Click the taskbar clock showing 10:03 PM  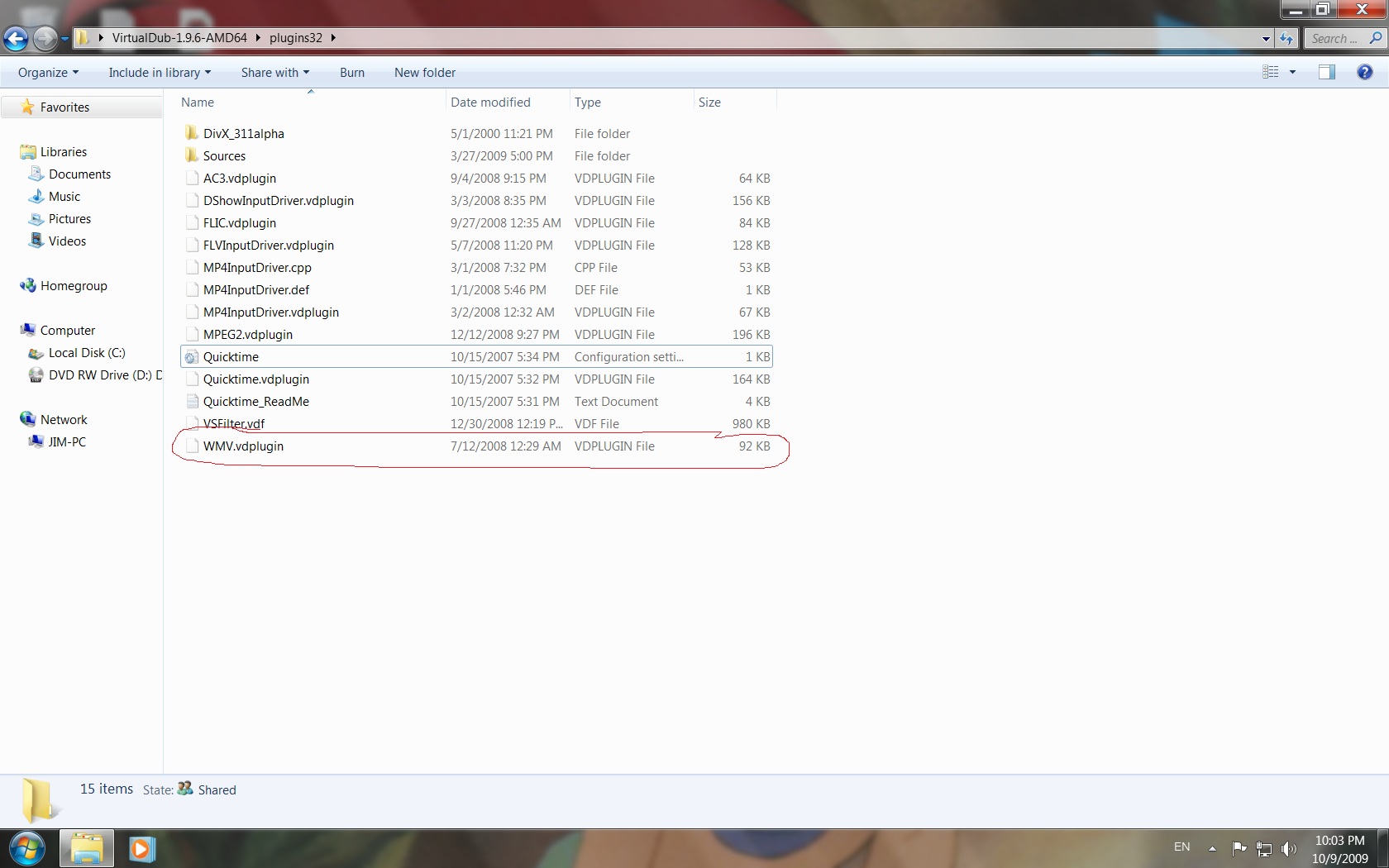click(1339, 849)
